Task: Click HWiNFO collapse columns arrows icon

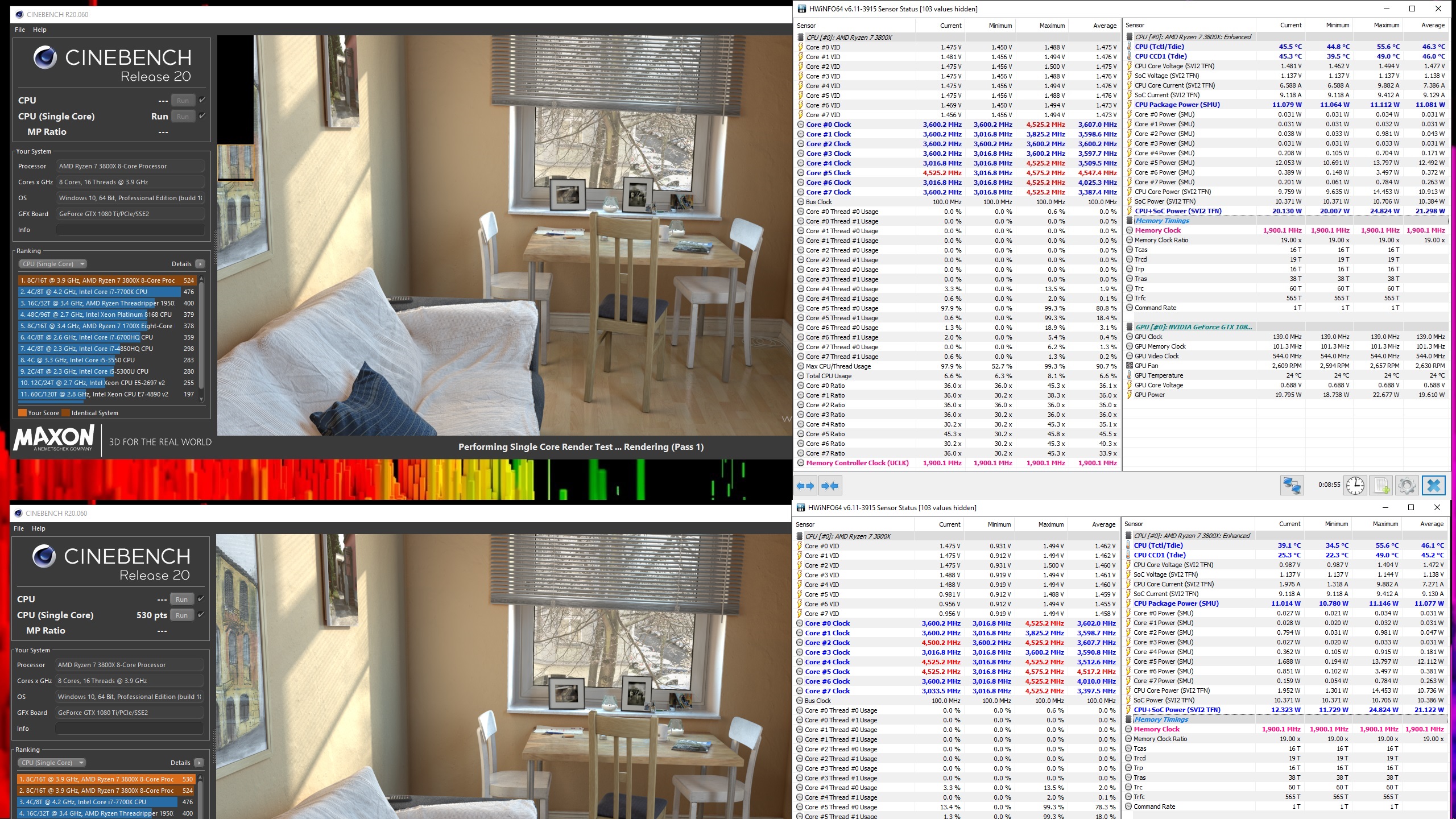Action: pyautogui.click(x=830, y=486)
